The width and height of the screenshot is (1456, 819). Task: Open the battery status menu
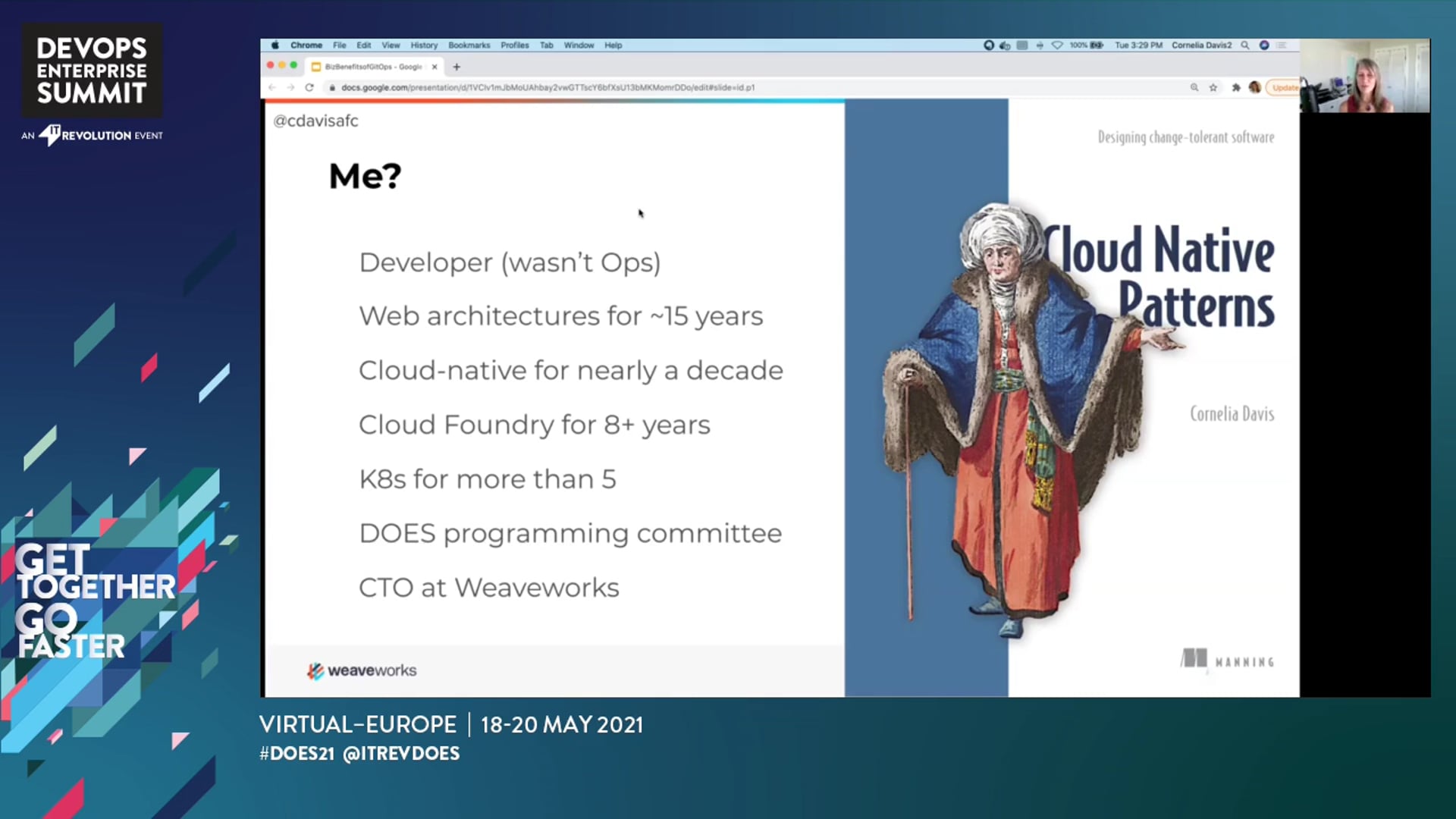(x=1087, y=45)
